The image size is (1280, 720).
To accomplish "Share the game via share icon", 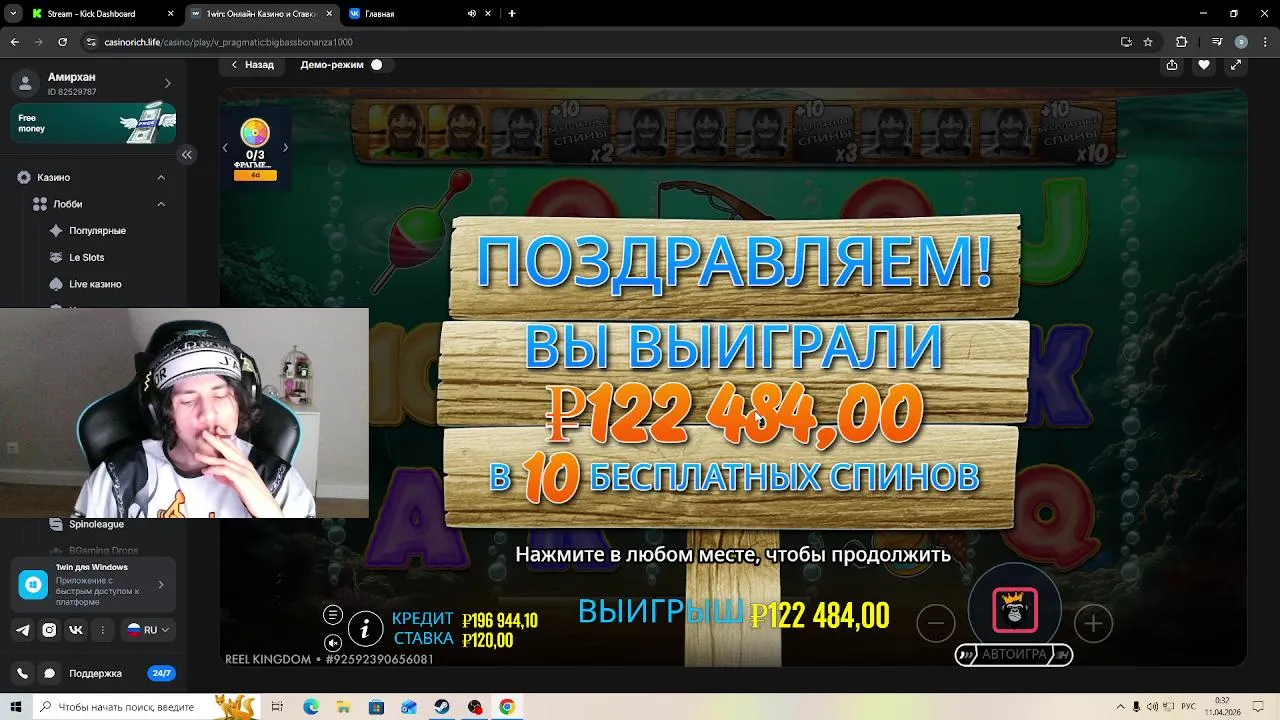I will coord(1172,65).
